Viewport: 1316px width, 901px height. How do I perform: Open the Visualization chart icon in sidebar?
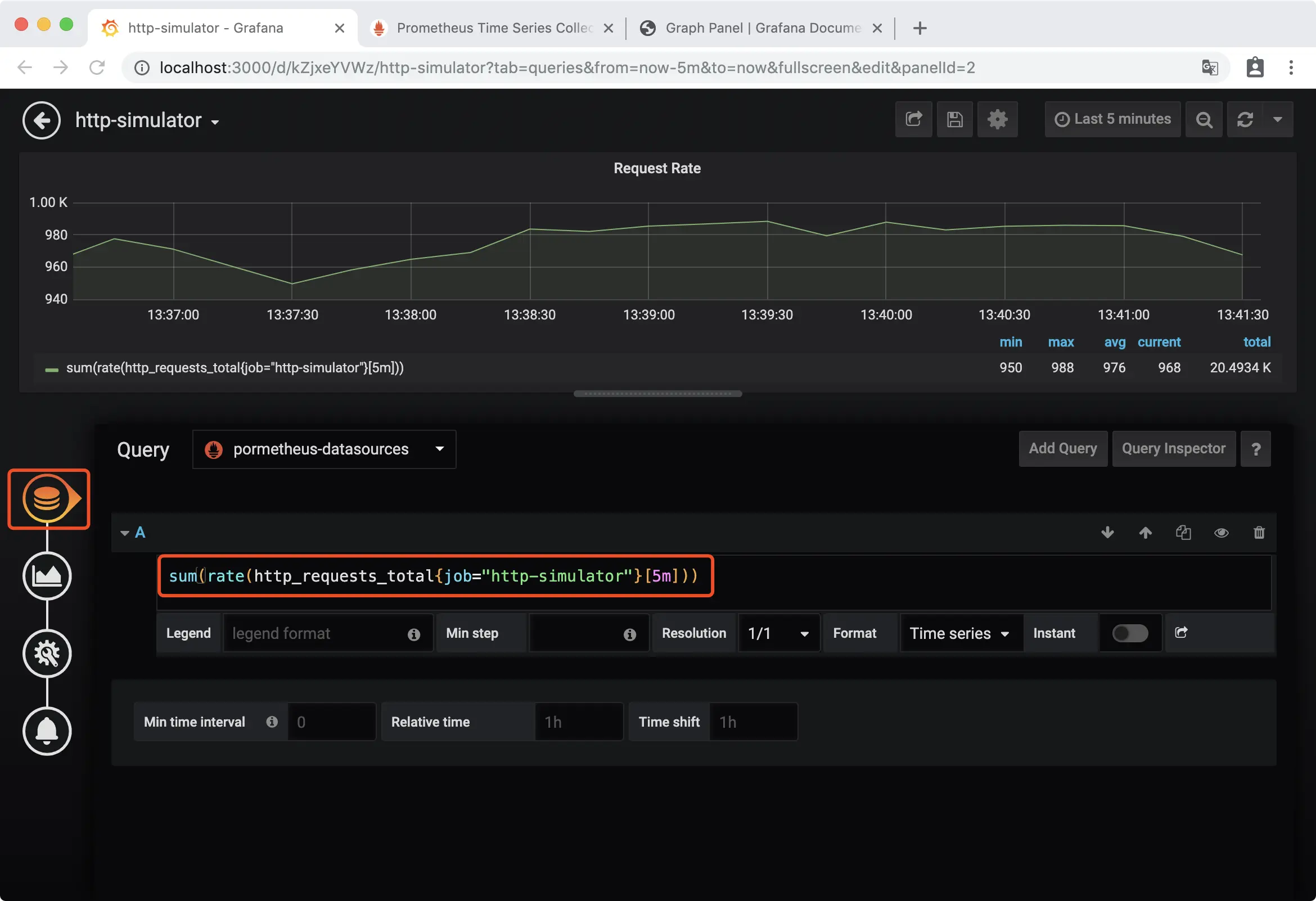47,576
